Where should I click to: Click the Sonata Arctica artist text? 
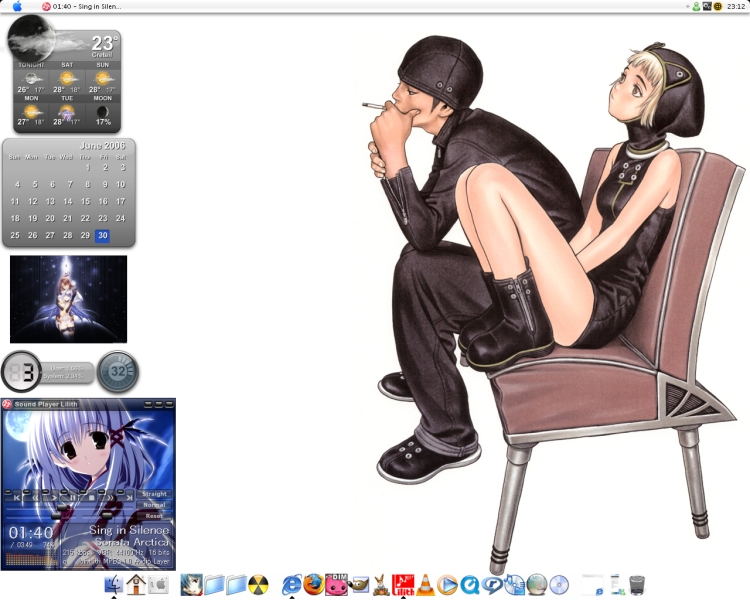[x=132, y=542]
